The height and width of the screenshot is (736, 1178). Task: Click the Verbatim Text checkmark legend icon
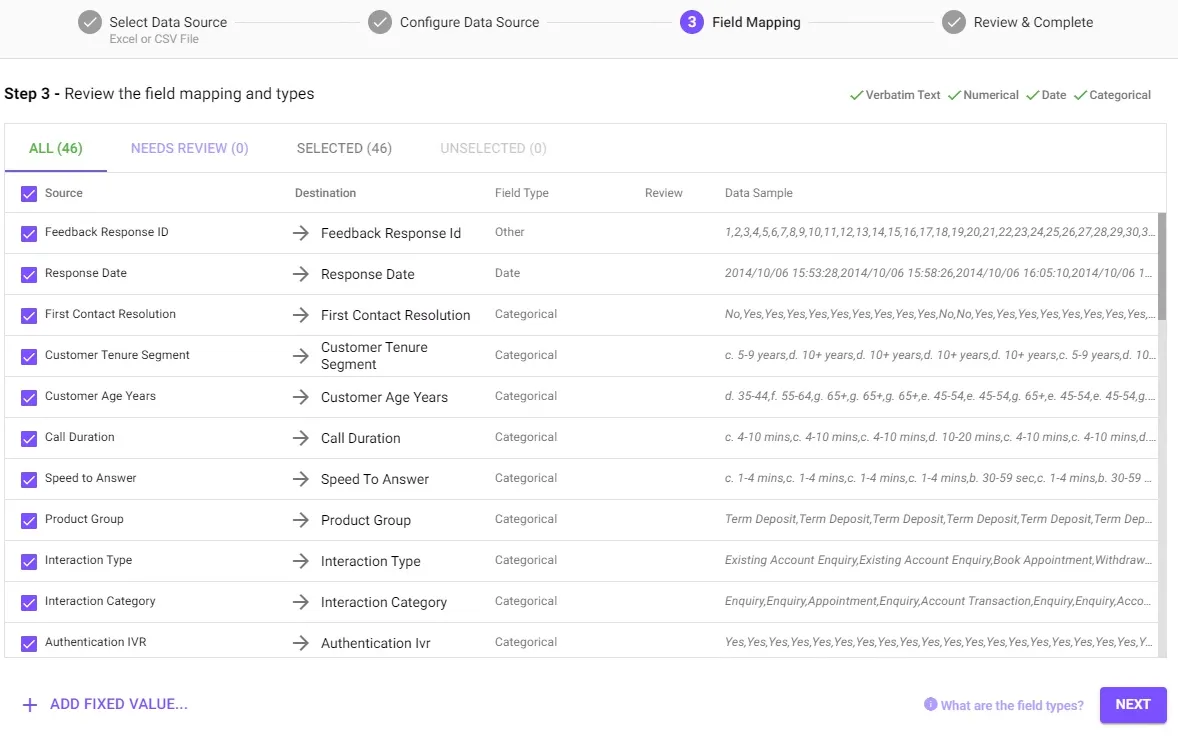(x=856, y=95)
